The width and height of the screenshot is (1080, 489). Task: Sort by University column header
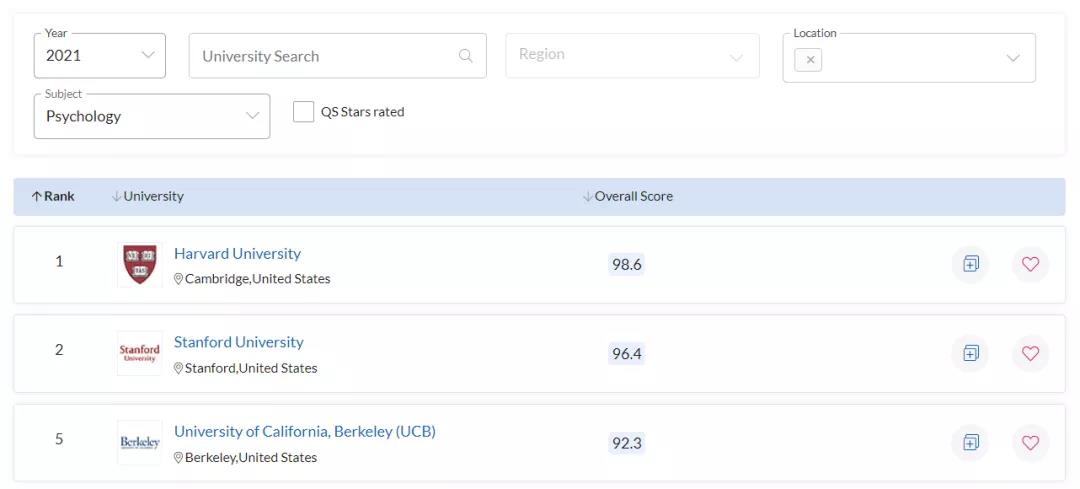point(148,196)
